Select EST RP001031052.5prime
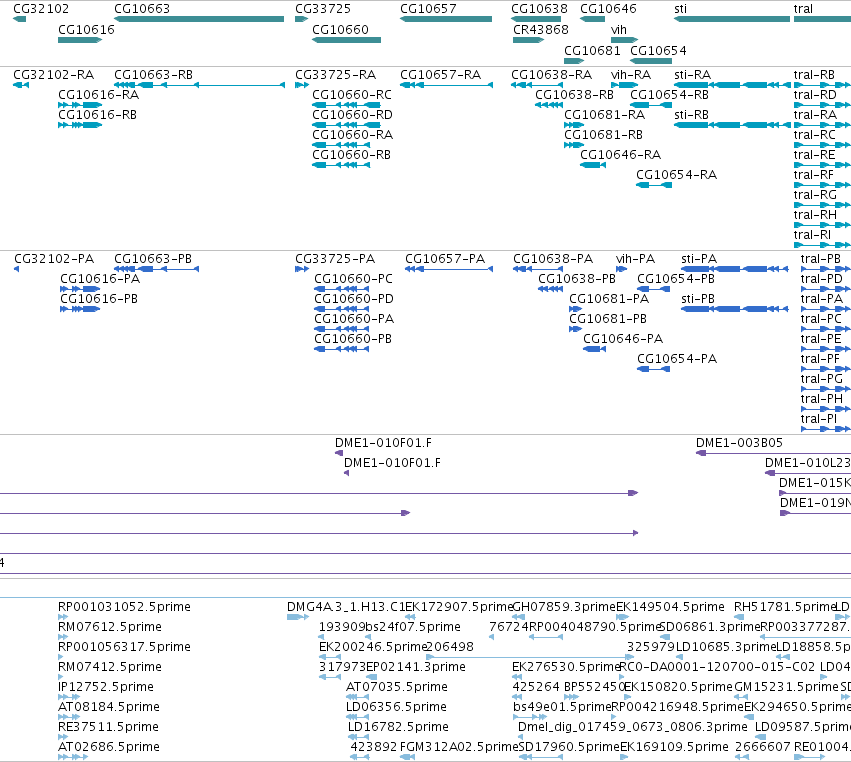The width and height of the screenshot is (851, 762). (x=62, y=617)
